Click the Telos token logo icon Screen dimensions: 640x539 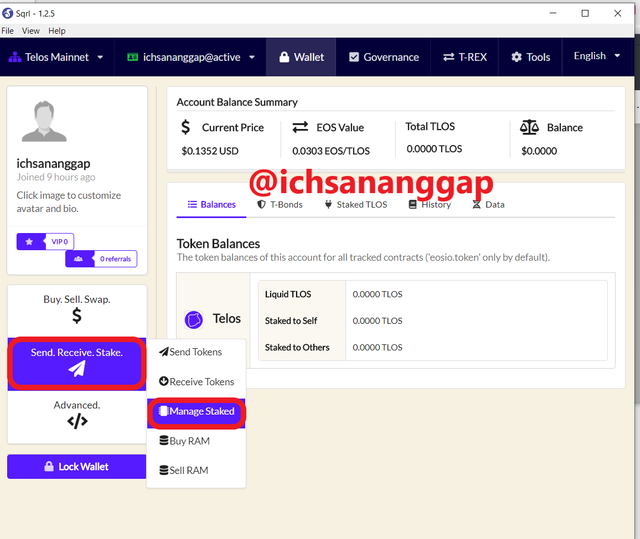(193, 319)
